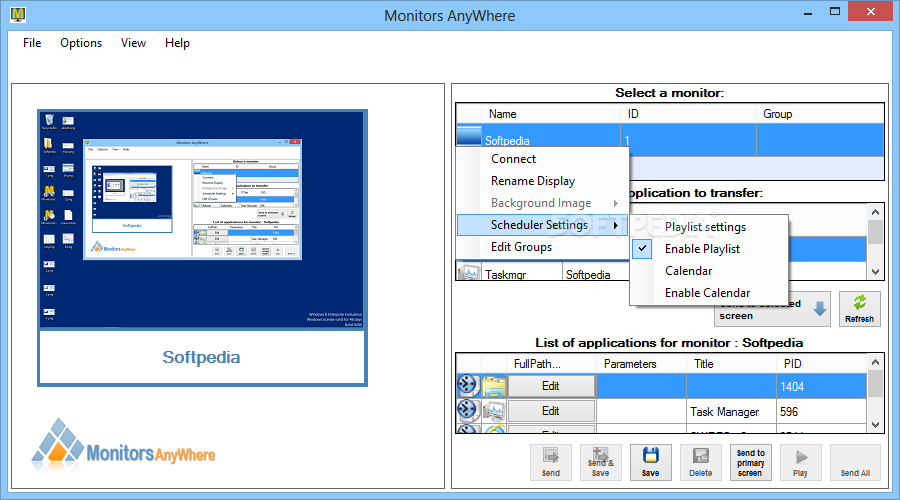Open the View menu
The width and height of the screenshot is (900, 500).
133,43
